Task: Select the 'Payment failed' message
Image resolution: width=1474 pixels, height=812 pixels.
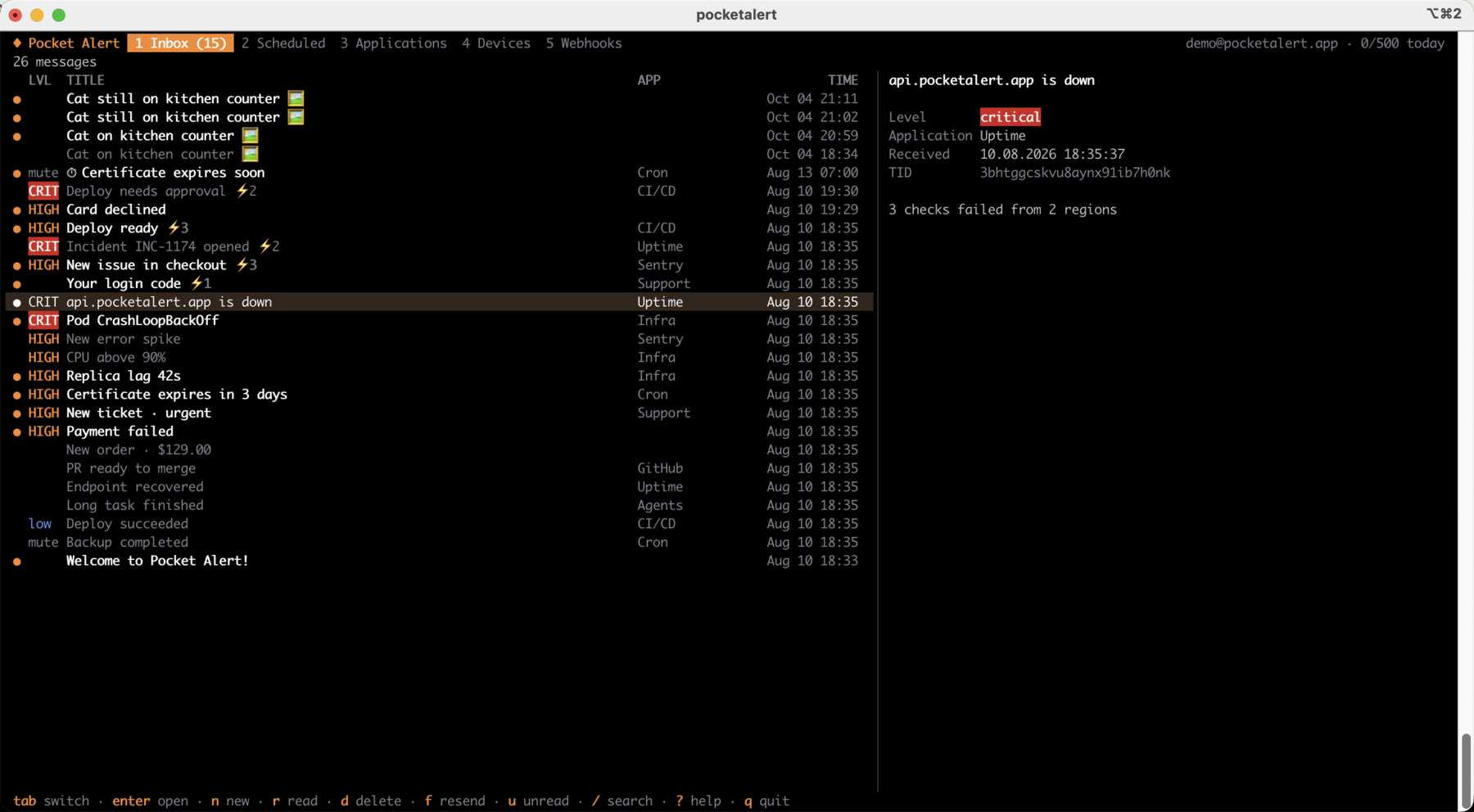Action: 439,431
